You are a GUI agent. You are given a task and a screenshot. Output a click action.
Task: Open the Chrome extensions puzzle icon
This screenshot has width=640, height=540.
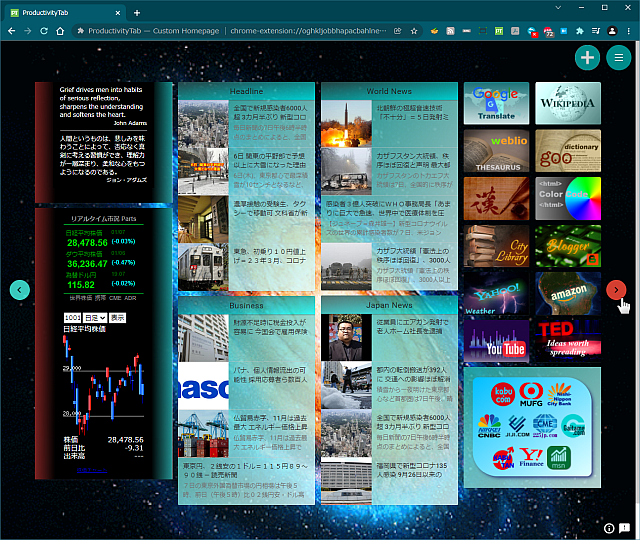tap(580, 31)
